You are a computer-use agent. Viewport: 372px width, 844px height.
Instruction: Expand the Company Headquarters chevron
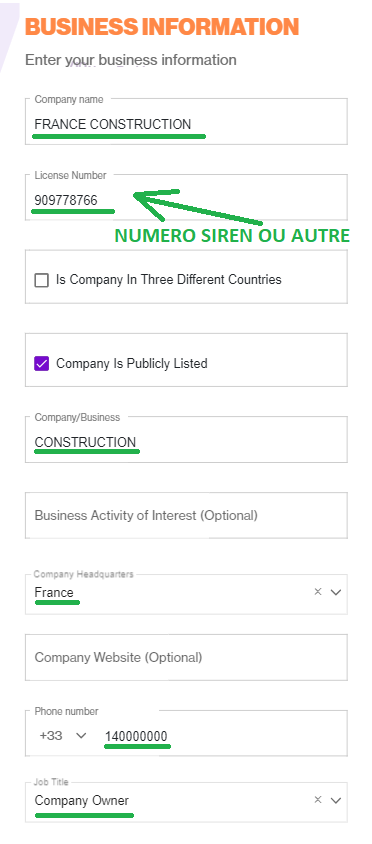[336, 592]
